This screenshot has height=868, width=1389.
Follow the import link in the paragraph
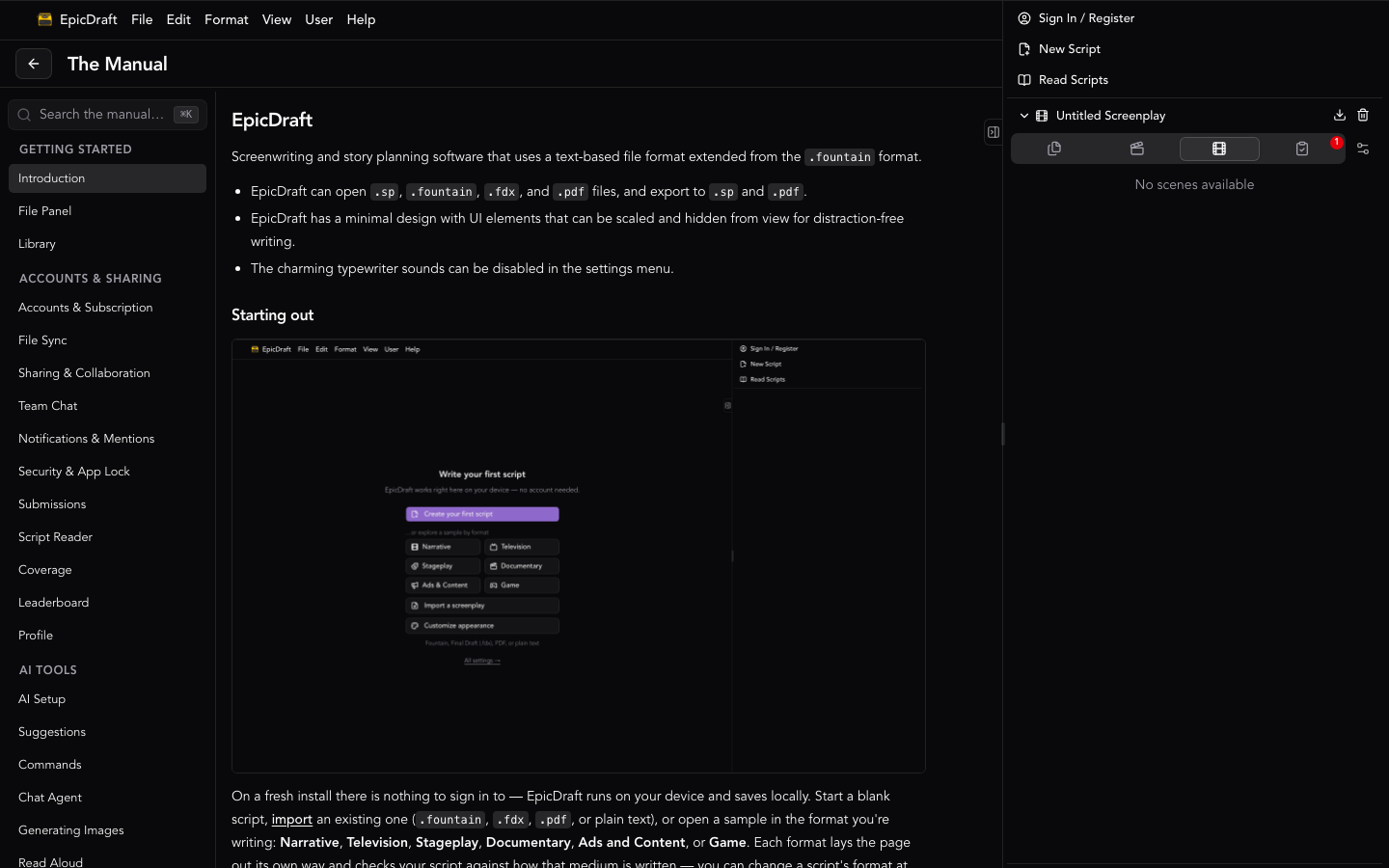point(292,820)
